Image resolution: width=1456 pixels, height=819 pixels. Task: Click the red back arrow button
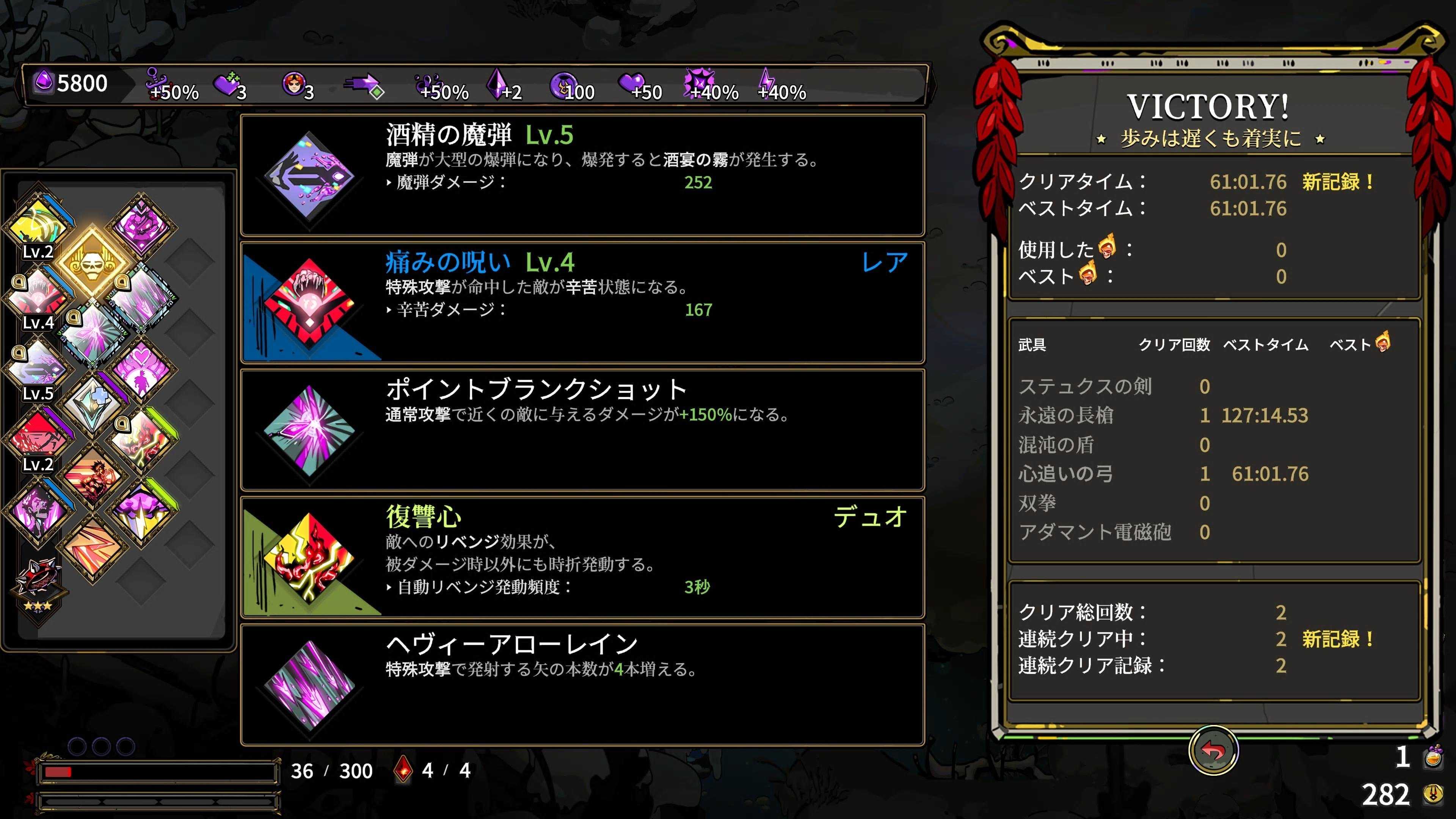click(1213, 751)
